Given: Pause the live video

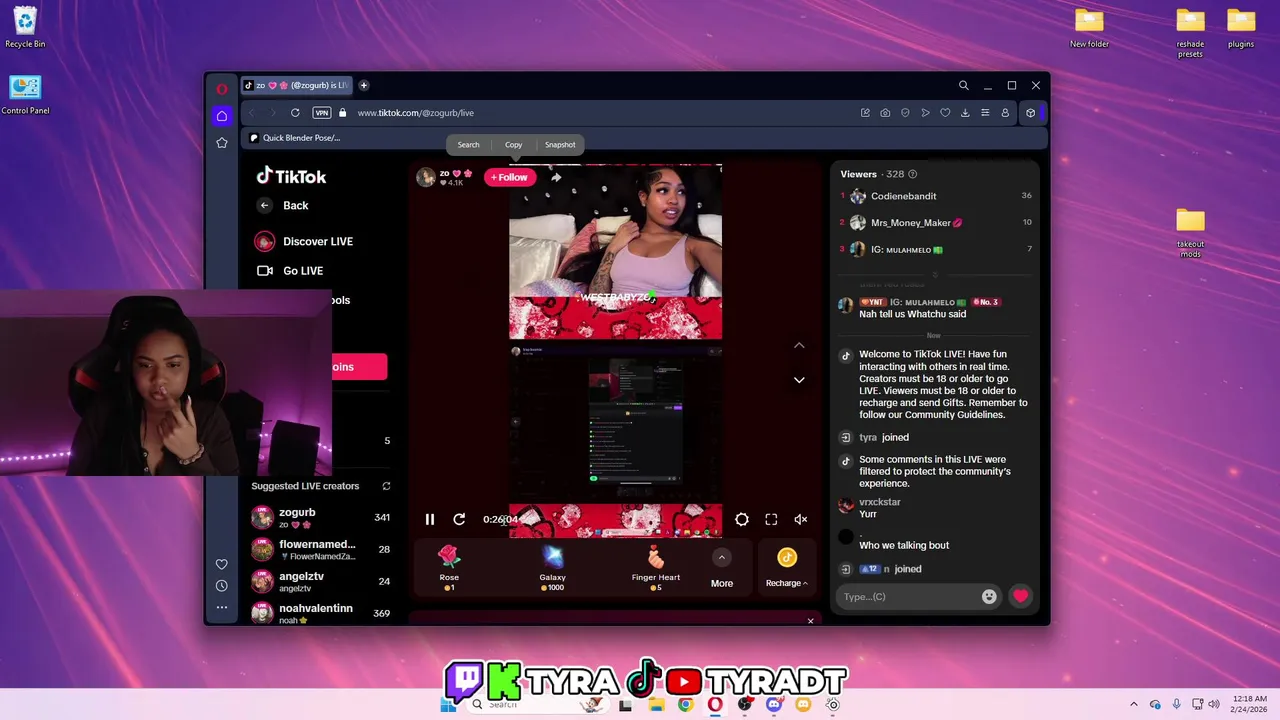Looking at the screenshot, I should tap(430, 519).
